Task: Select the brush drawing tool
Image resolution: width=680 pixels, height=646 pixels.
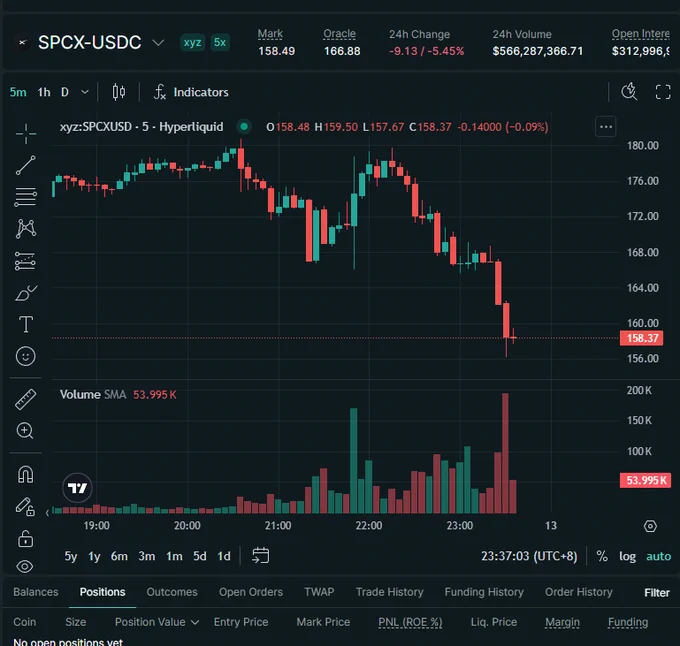Action: pos(26,293)
